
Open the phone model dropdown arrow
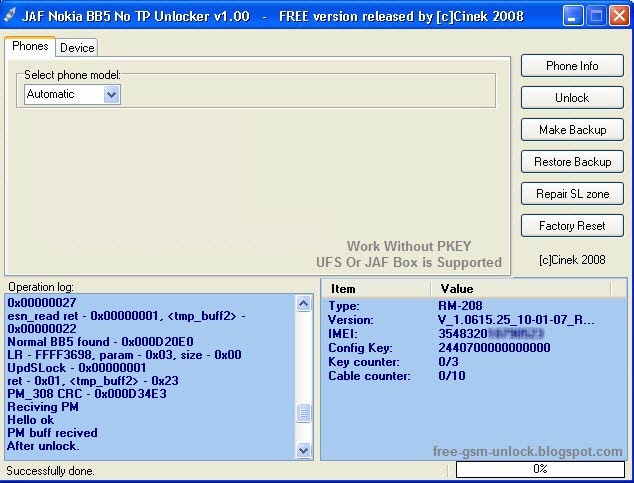point(111,95)
